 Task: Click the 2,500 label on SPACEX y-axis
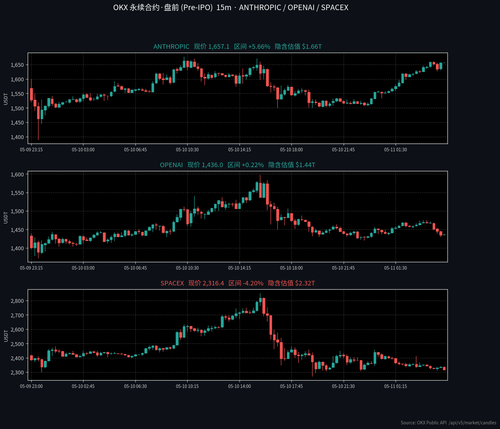(18, 344)
